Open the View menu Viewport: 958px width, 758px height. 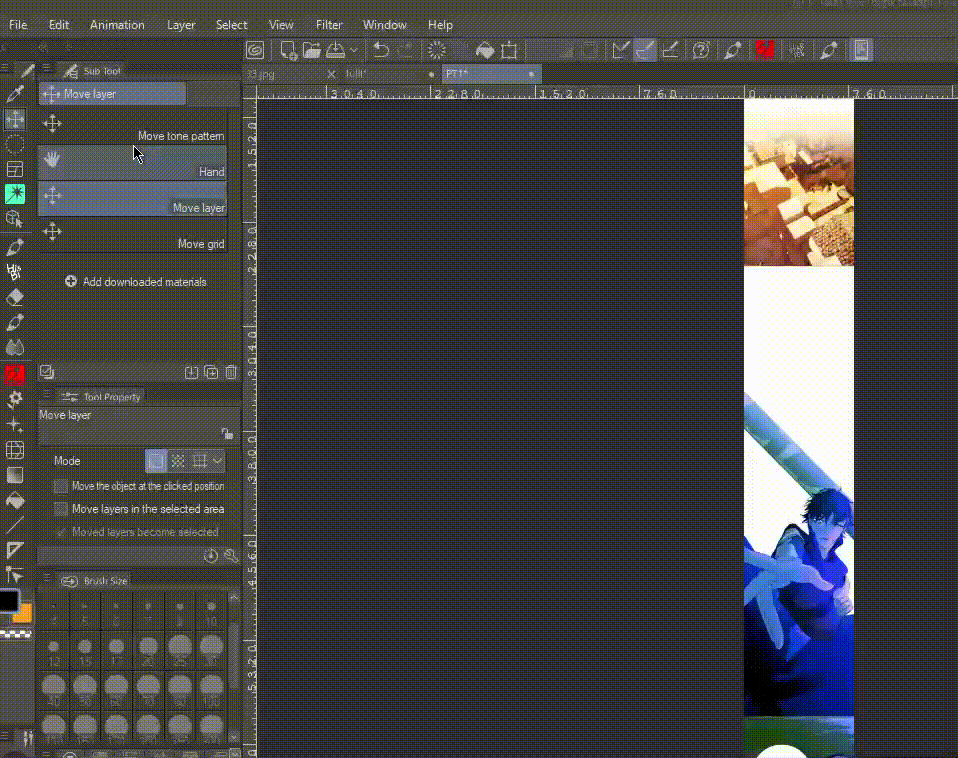click(281, 25)
